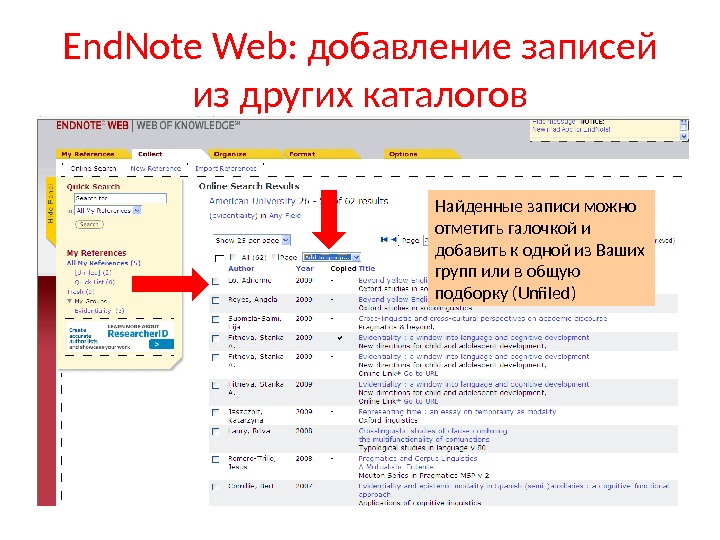Select the Page checkbox

pos(275,257)
